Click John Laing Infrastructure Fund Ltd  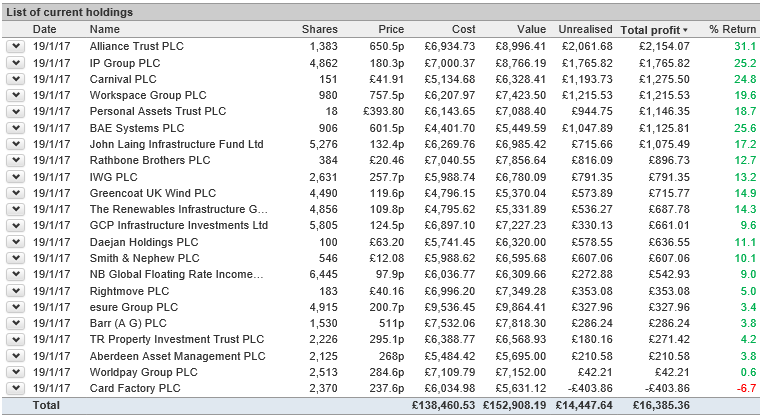pos(177,144)
